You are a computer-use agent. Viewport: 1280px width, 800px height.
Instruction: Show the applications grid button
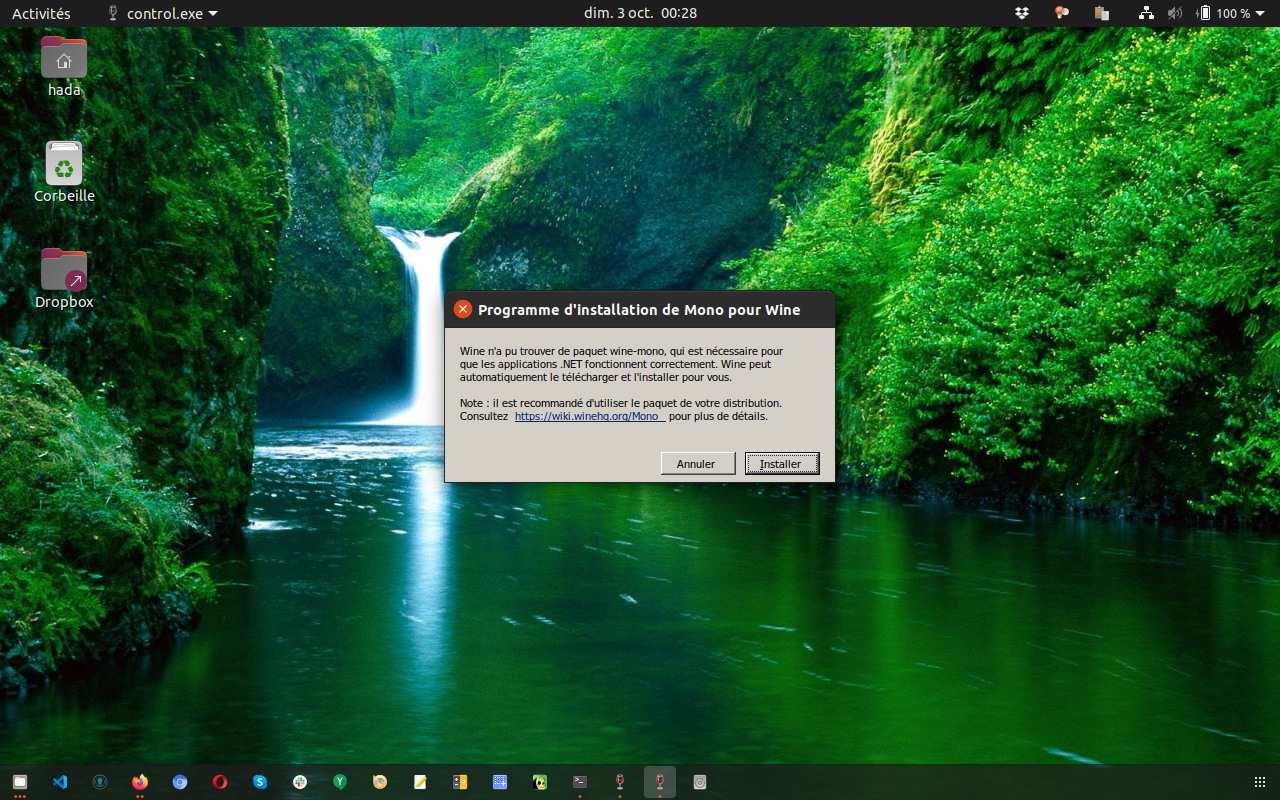[1259, 782]
